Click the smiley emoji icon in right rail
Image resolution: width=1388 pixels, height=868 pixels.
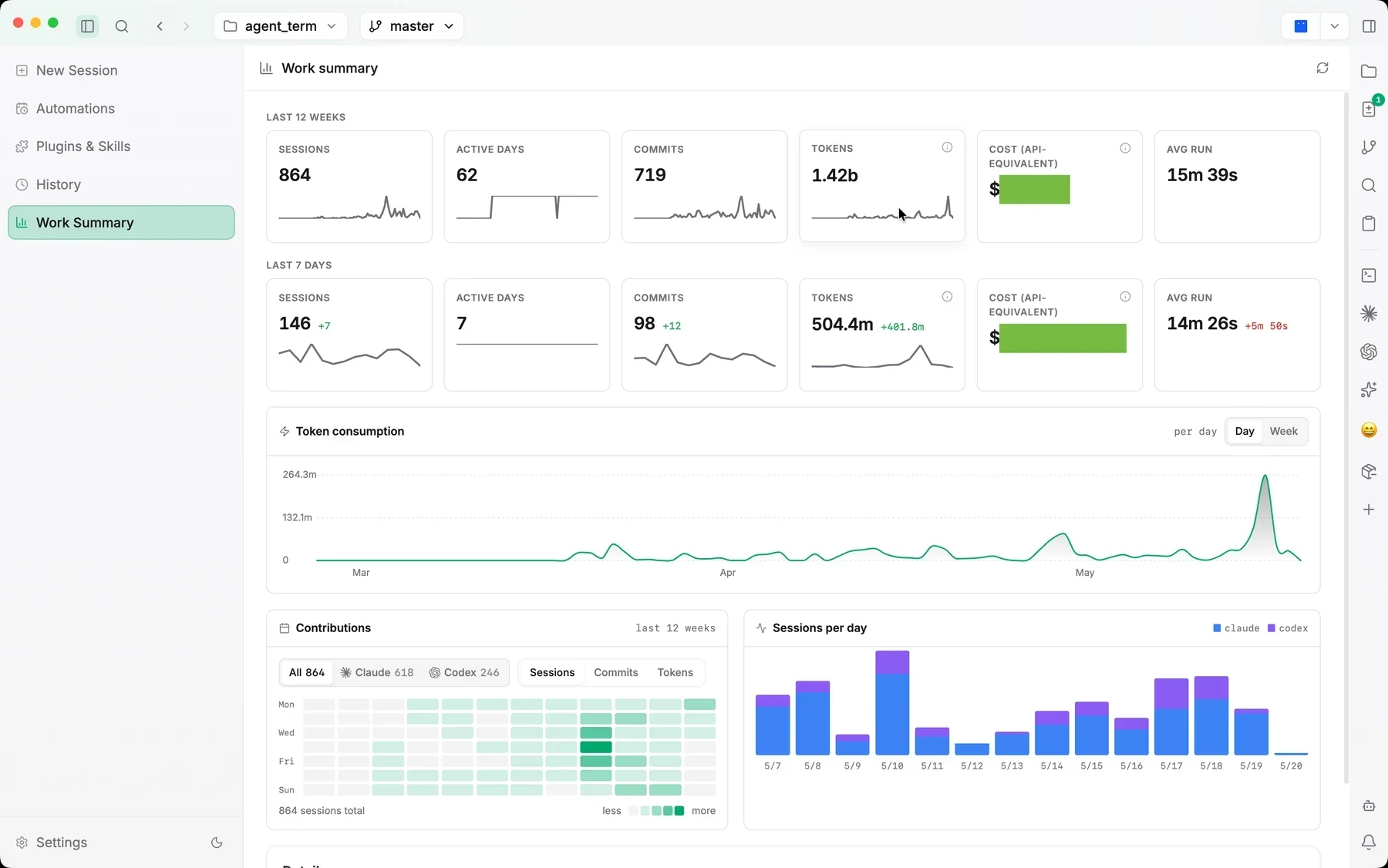[x=1369, y=430]
